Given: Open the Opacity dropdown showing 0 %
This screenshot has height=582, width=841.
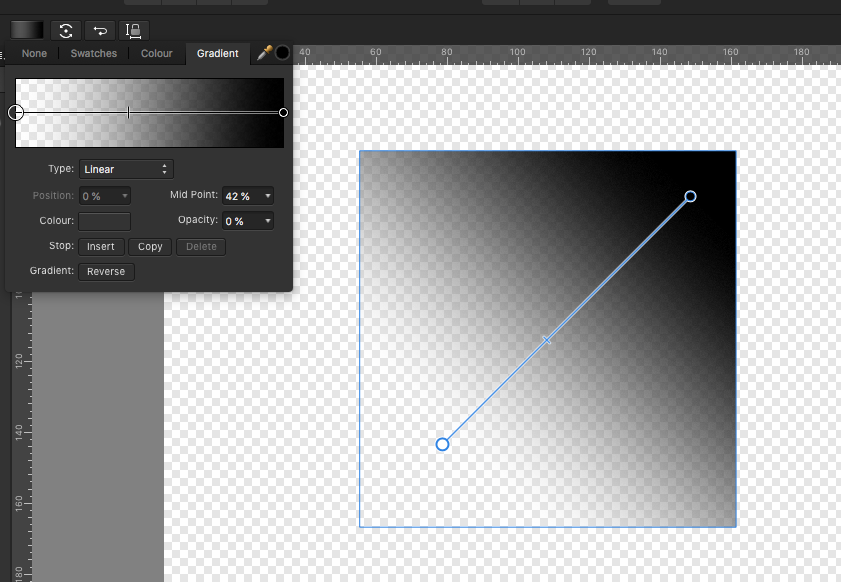Looking at the screenshot, I should point(247,220).
